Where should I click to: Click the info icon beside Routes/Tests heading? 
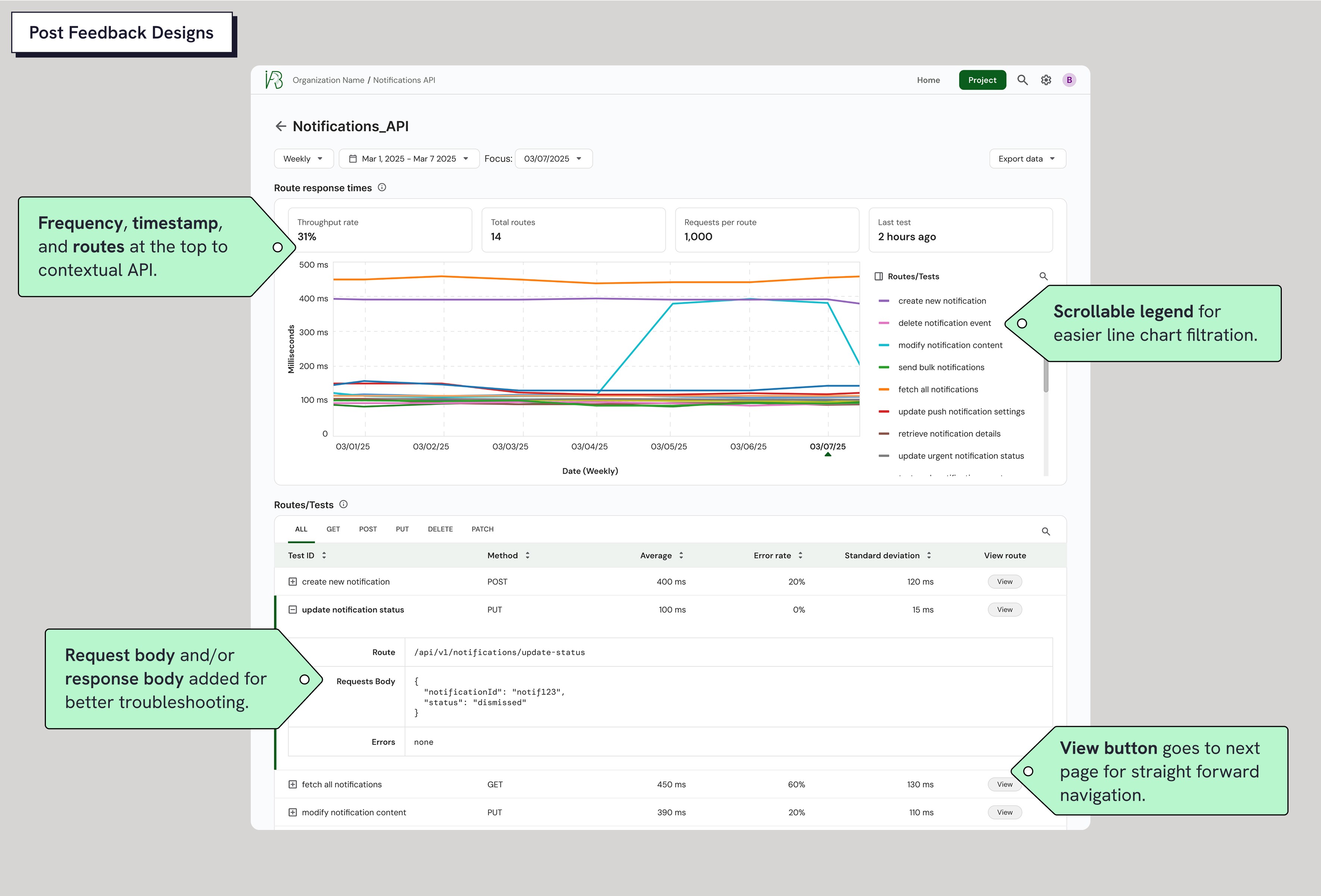(x=343, y=504)
